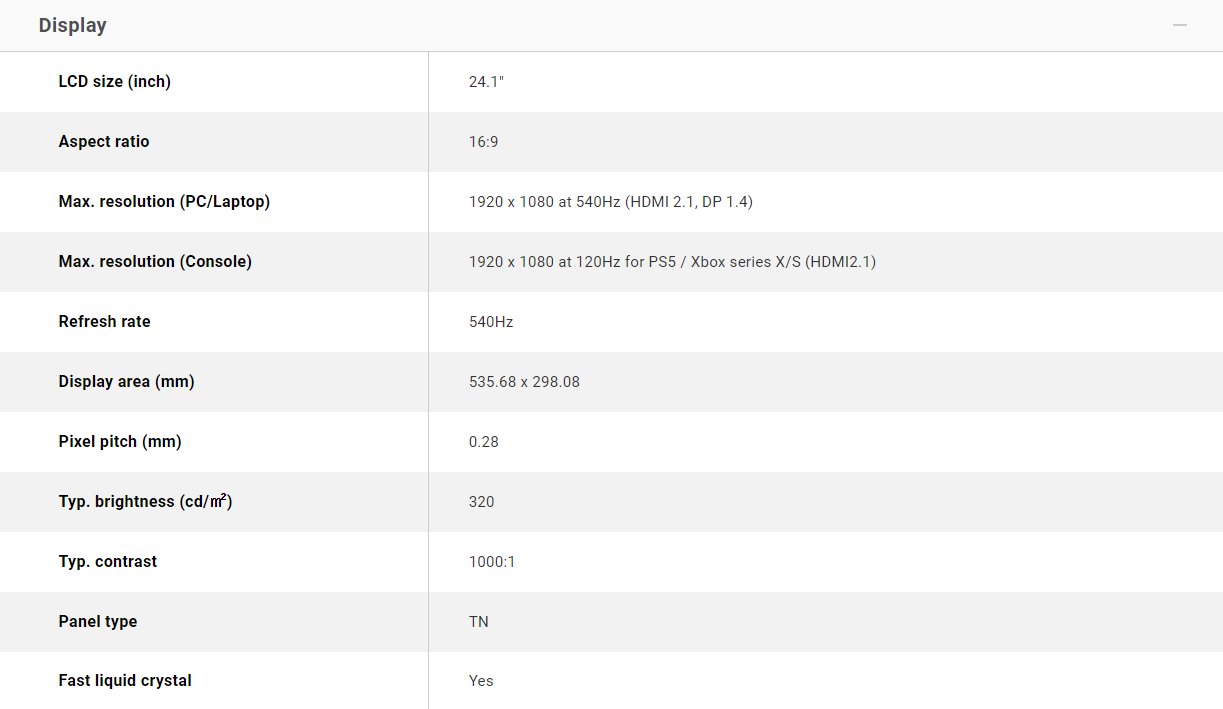This screenshot has height=709, width=1223.
Task: Select the LCD size (inch) label
Action: pyautogui.click(x=115, y=81)
